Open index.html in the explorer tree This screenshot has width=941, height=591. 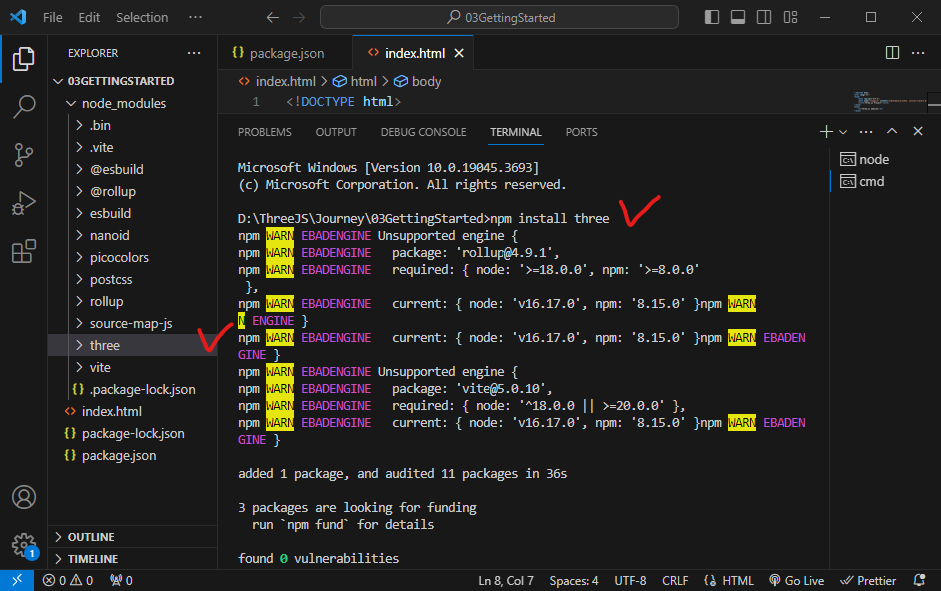(133, 411)
